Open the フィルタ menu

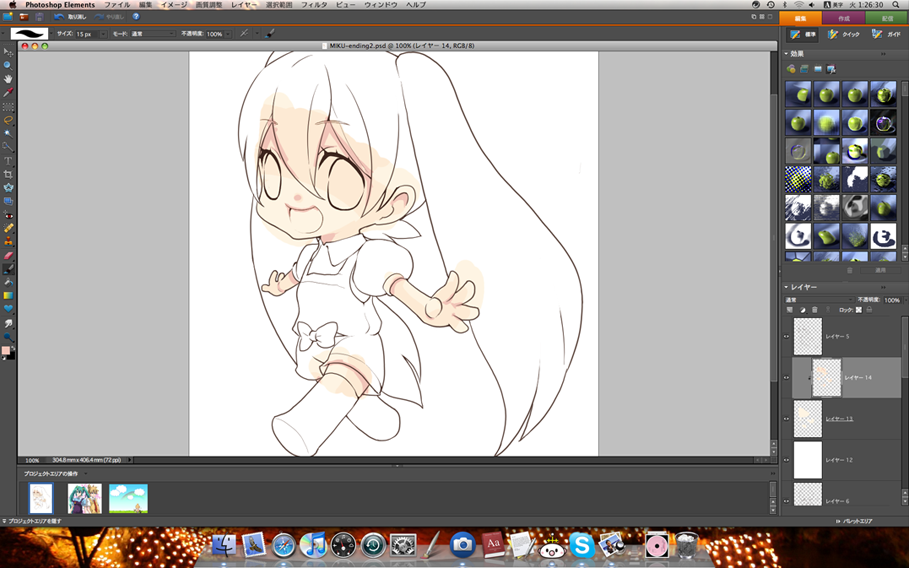(314, 5)
